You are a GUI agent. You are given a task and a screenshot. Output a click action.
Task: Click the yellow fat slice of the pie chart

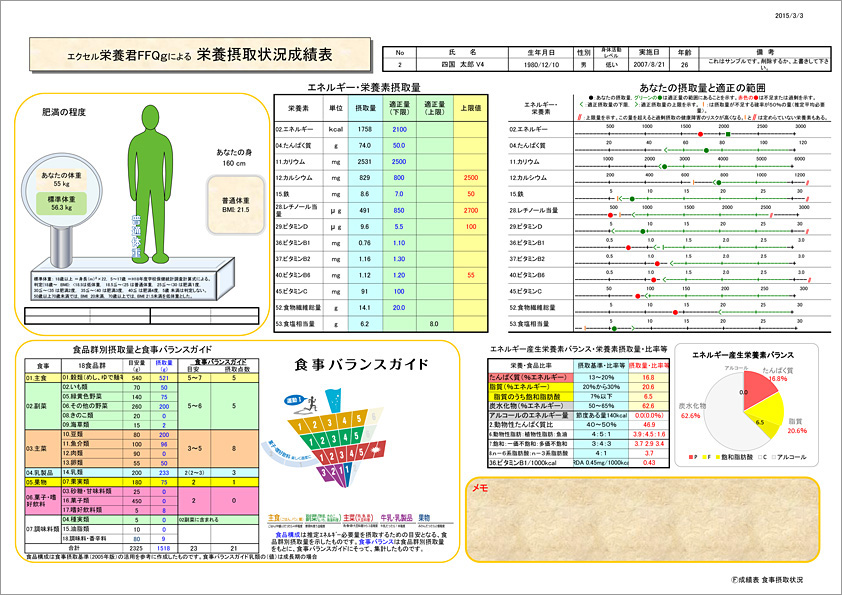coord(765,416)
